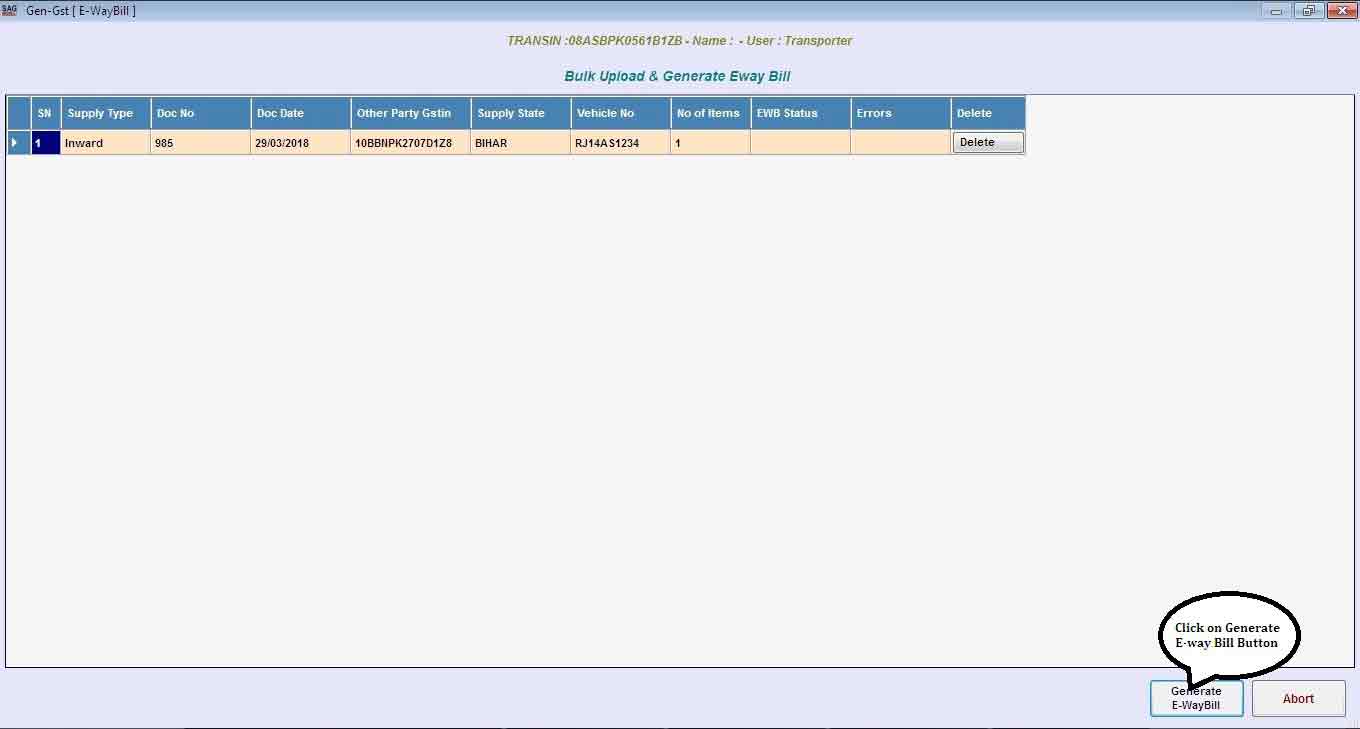Viewport: 1360px width, 729px height.
Task: Click the Gen-Gst app icon in title bar
Action: pyautogui.click(x=10, y=10)
